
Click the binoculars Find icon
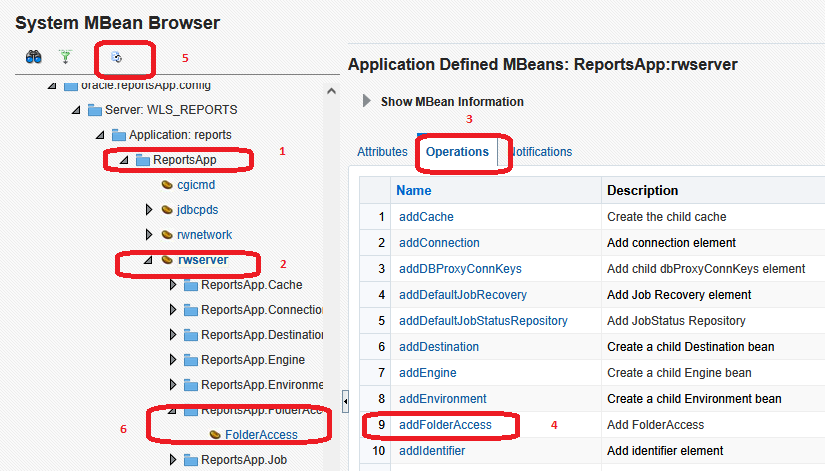point(33,58)
